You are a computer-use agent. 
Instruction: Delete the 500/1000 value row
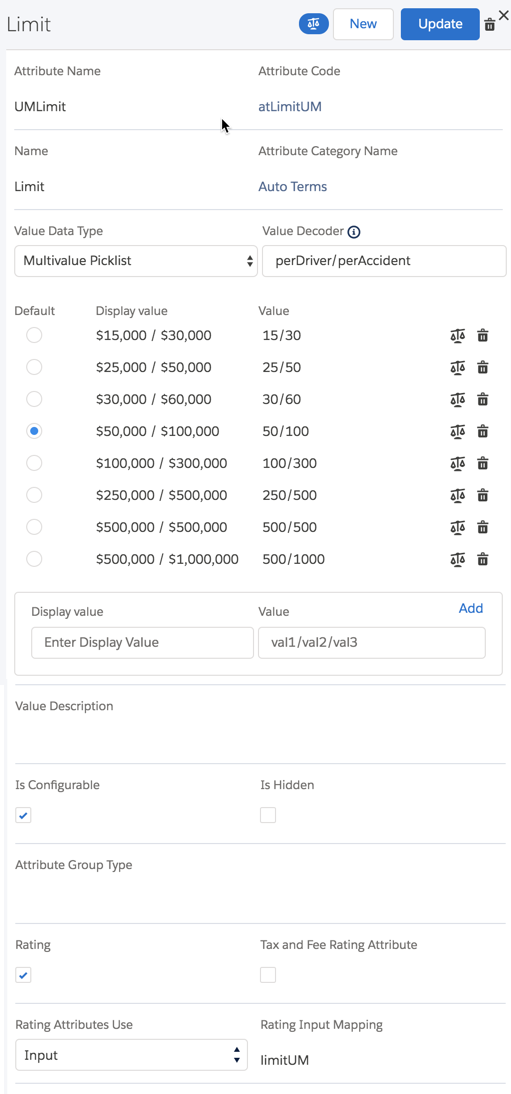pos(482,560)
